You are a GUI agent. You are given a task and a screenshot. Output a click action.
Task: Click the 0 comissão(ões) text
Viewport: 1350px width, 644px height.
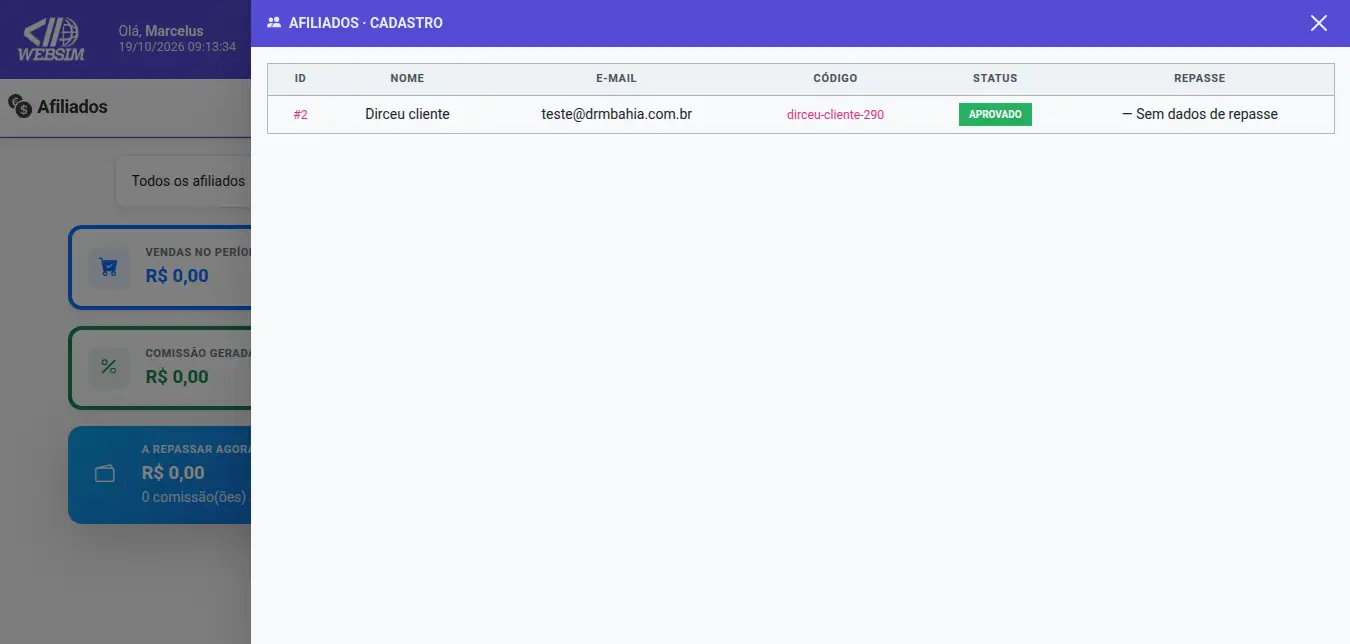coord(194,497)
